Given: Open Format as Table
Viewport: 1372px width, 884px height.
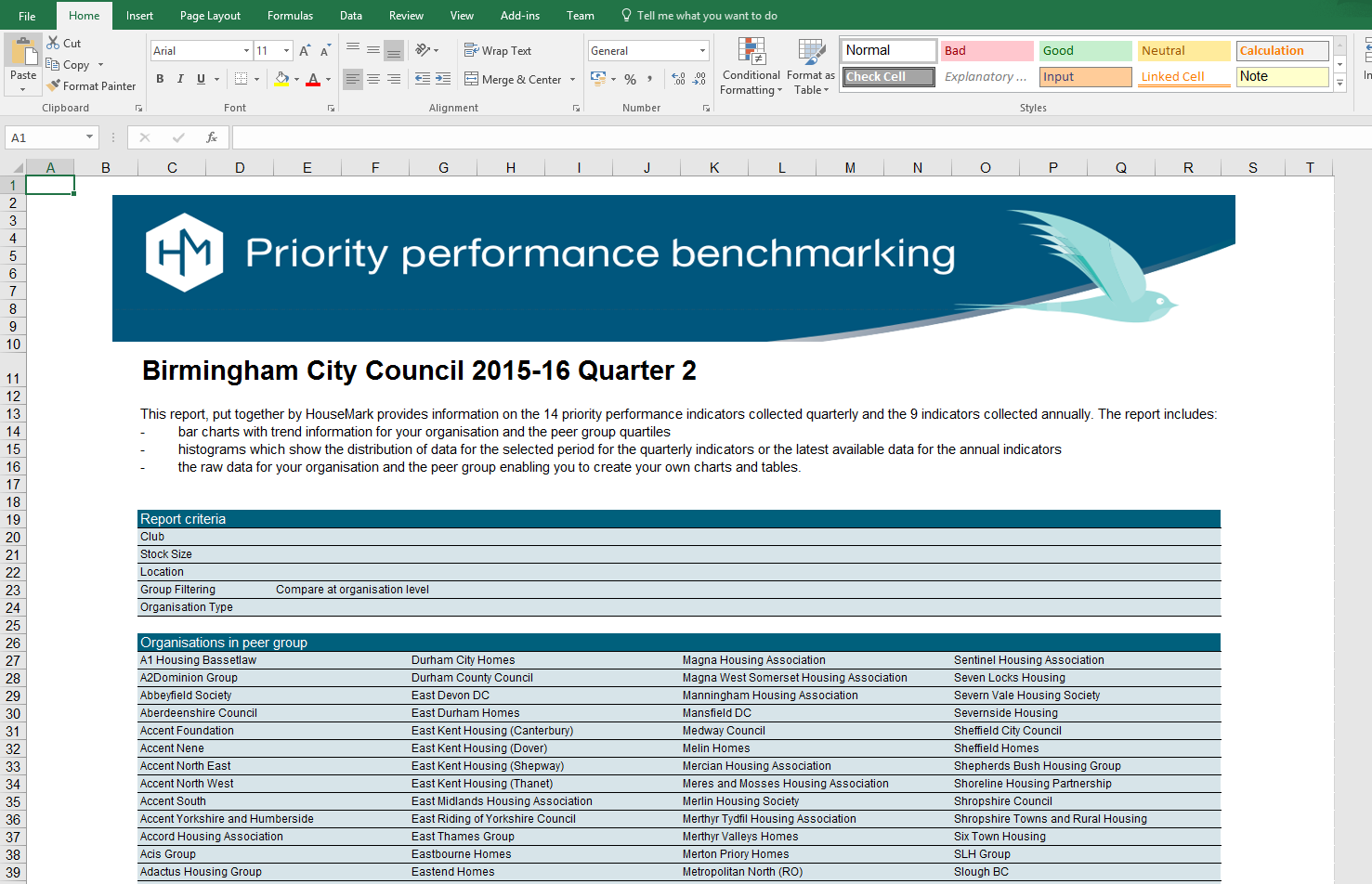Looking at the screenshot, I should (x=811, y=67).
